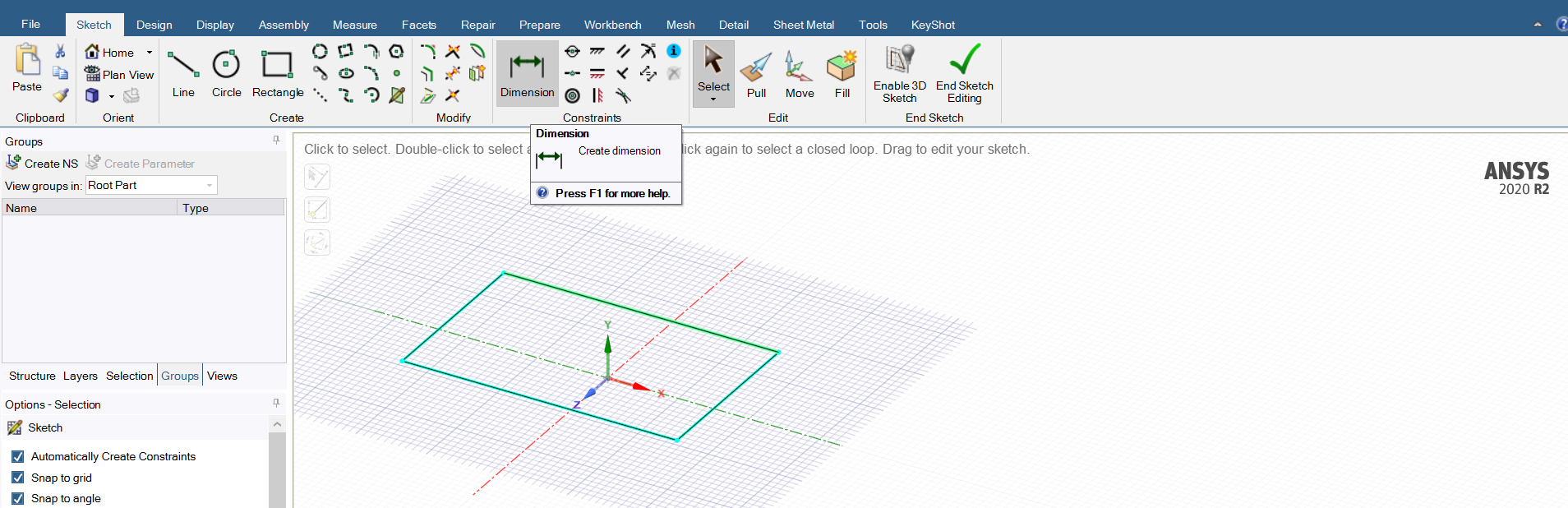Click the Plan View button
Viewport: 1568px width, 508px height.
point(119,74)
